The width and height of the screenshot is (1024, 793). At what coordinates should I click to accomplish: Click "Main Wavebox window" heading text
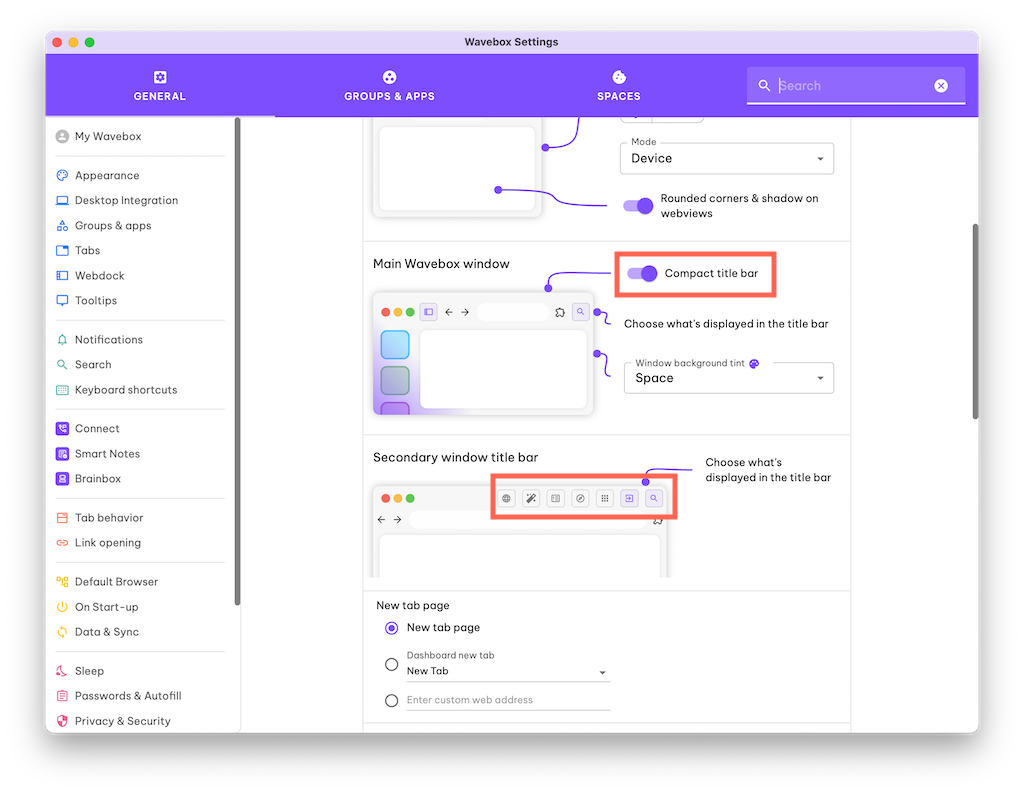click(x=441, y=264)
